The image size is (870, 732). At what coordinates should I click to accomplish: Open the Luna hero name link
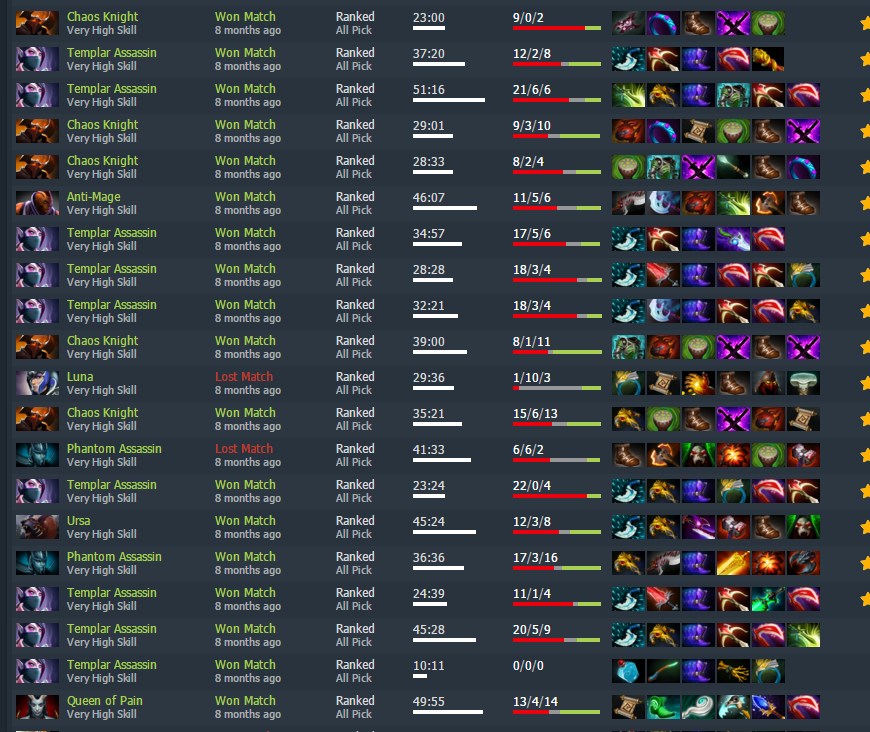[x=80, y=377]
